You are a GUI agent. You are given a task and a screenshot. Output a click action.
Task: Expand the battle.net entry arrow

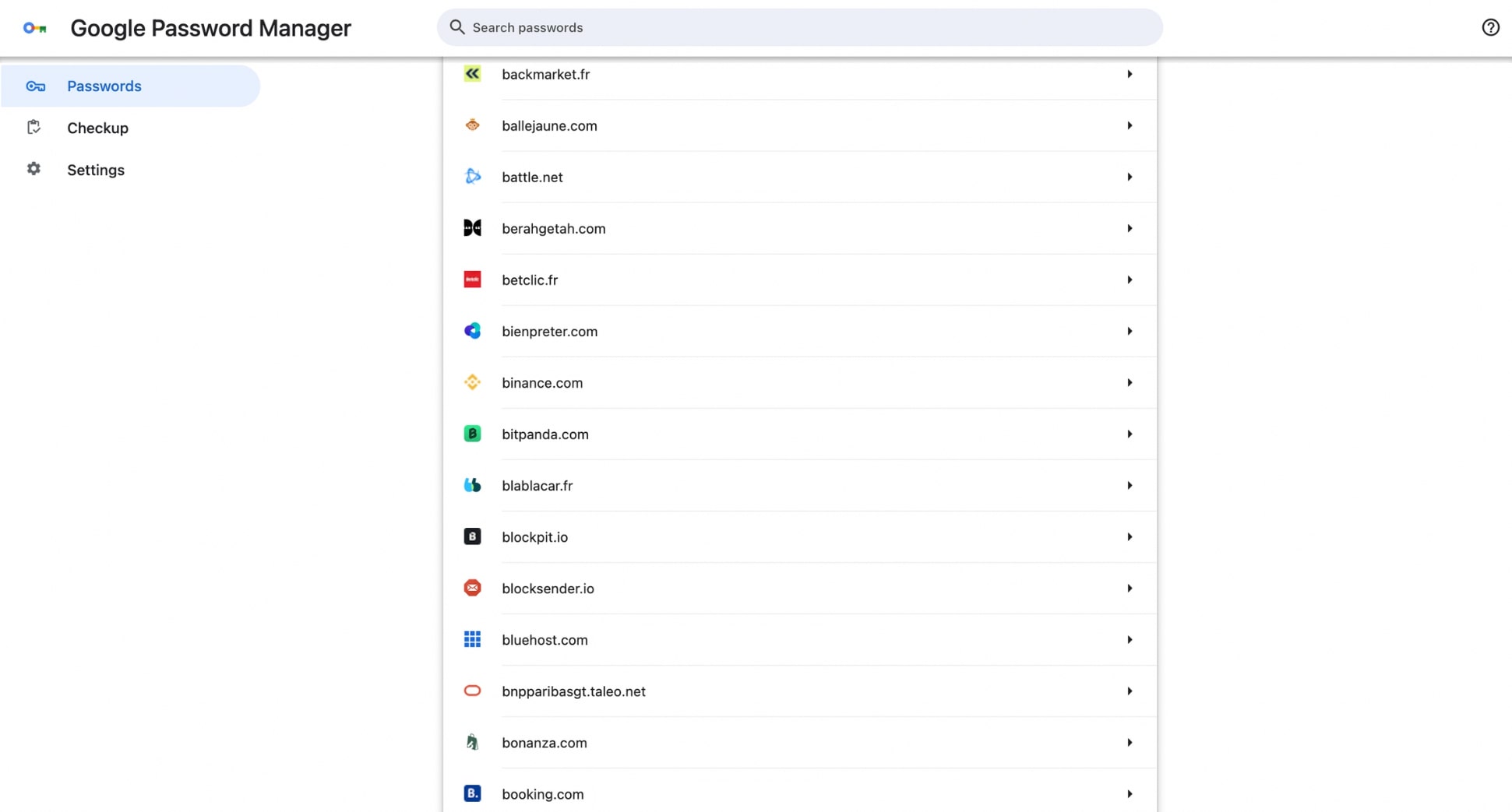(x=1130, y=177)
